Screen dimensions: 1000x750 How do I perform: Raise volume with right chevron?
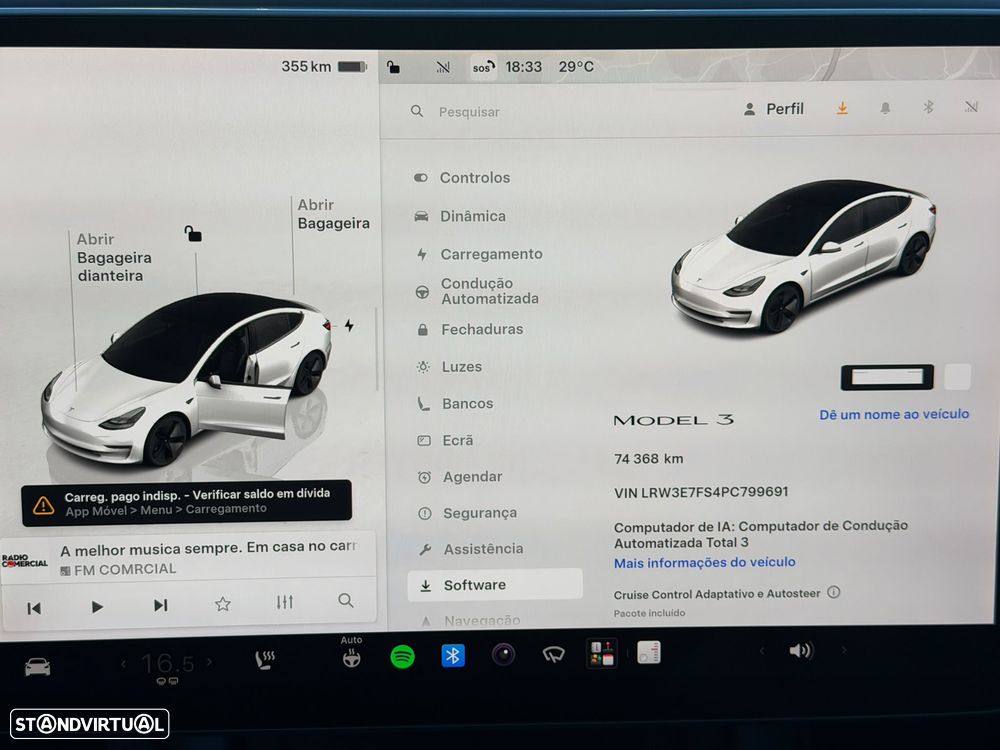click(844, 650)
